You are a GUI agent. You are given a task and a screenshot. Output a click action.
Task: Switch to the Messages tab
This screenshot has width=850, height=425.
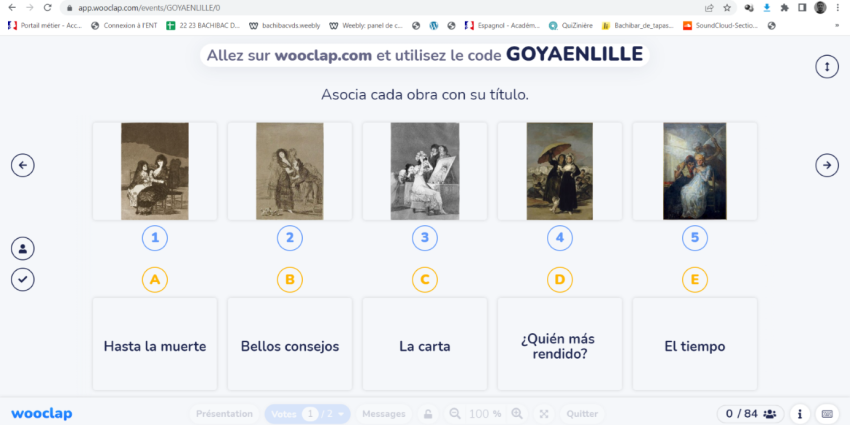point(383,414)
